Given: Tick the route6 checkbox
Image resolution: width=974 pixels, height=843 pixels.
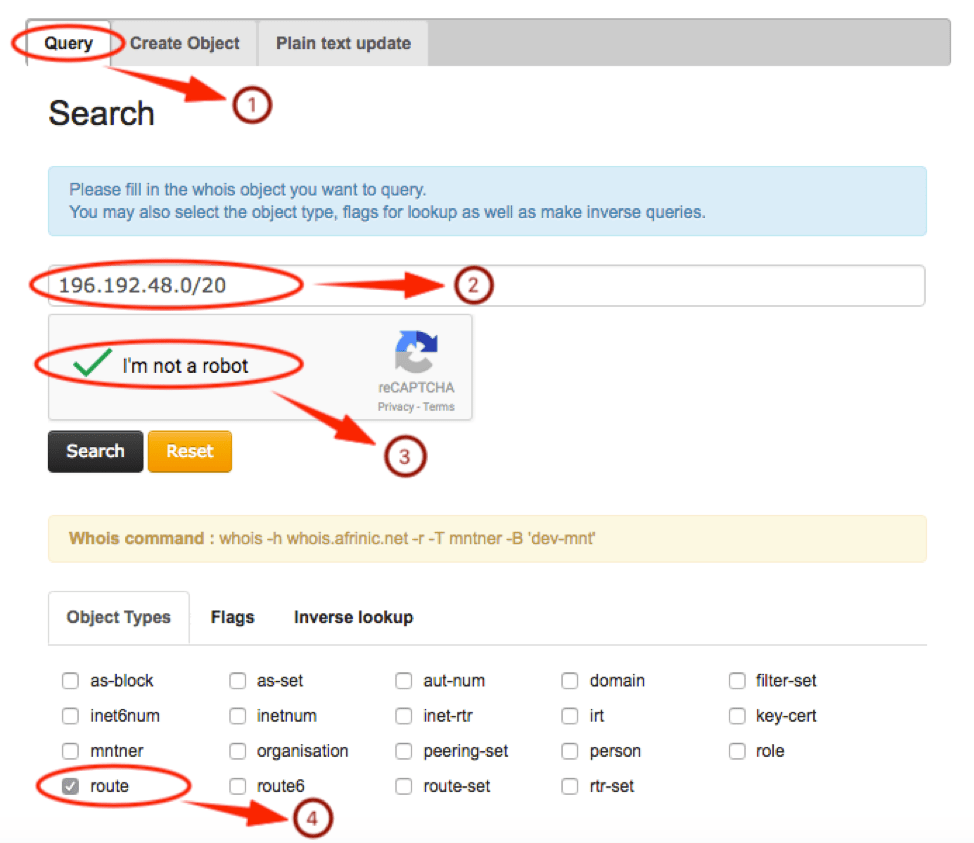Looking at the screenshot, I should [x=238, y=786].
